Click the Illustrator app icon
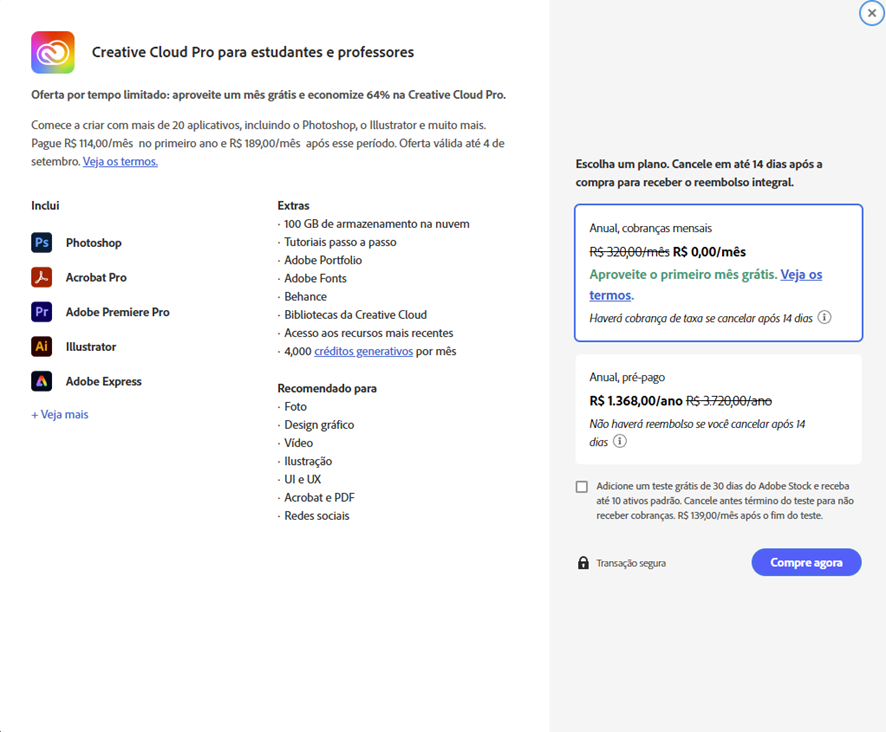The image size is (886, 732). pos(41,347)
